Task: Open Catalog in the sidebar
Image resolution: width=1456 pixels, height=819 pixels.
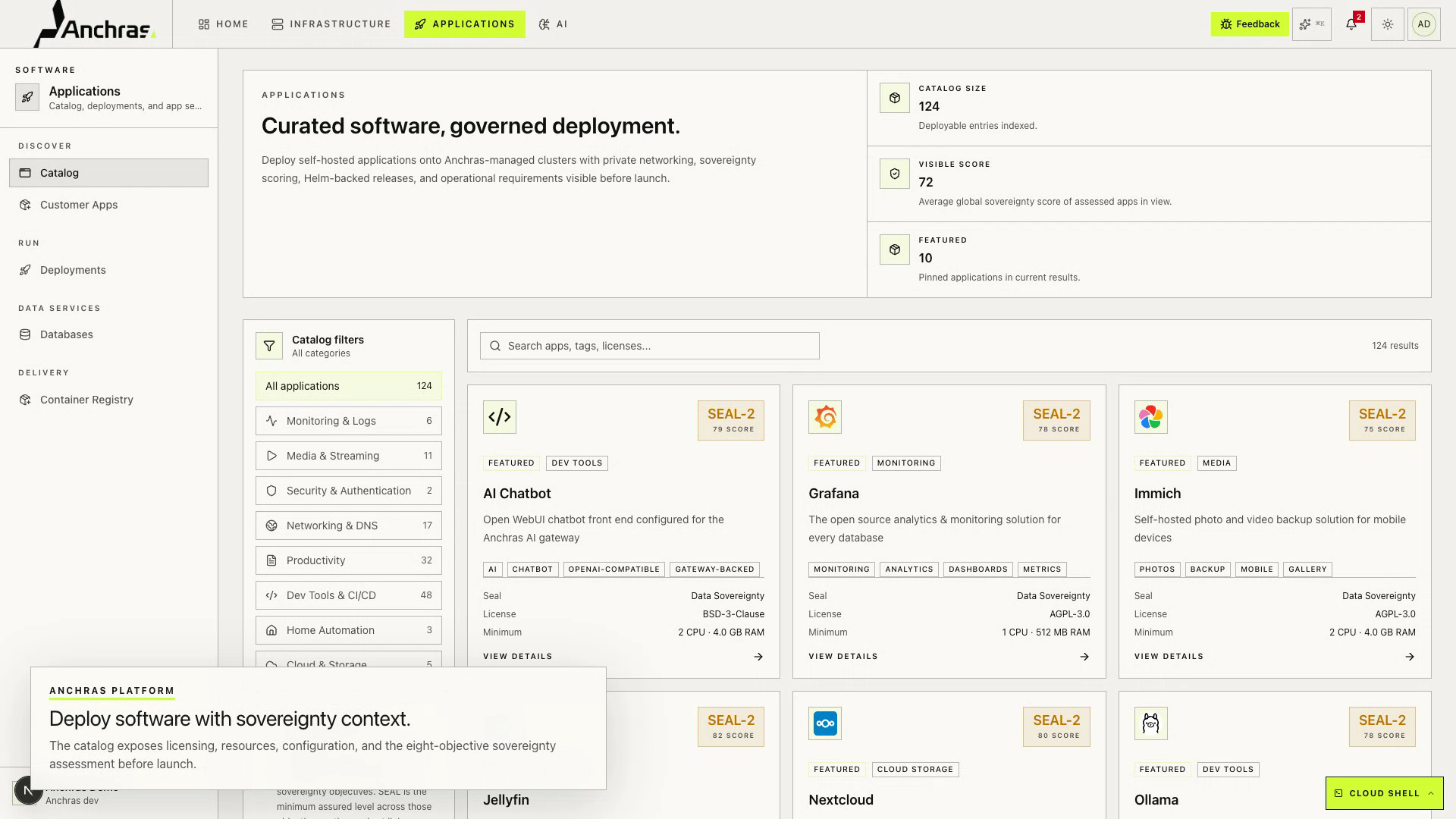Action: (108, 173)
